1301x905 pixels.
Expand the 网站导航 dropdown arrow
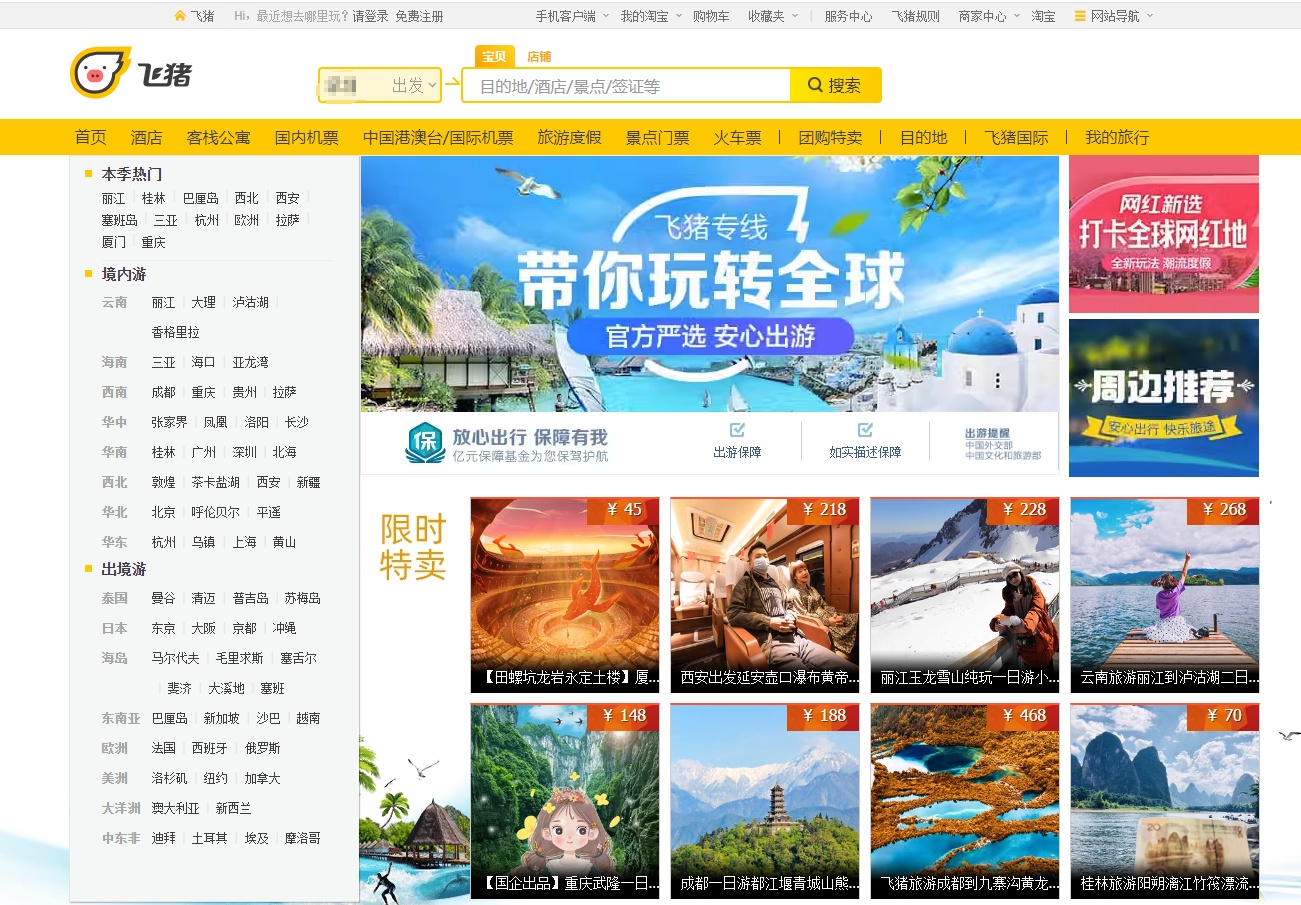pos(1150,16)
